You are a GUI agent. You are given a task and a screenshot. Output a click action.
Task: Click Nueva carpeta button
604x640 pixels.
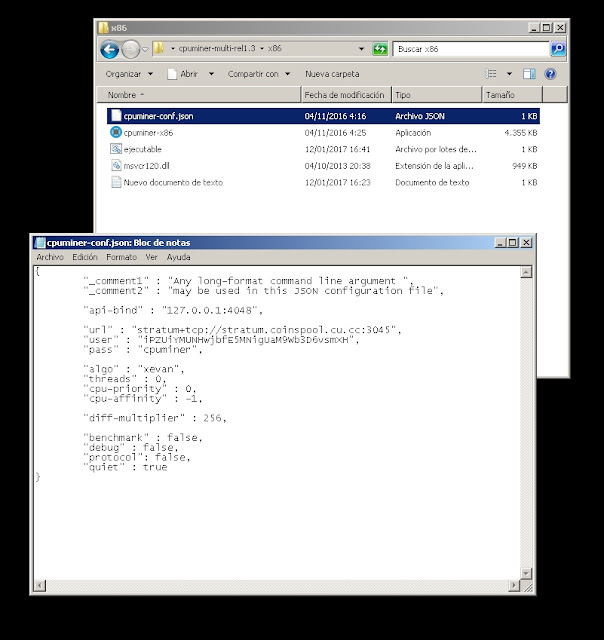click(x=332, y=74)
